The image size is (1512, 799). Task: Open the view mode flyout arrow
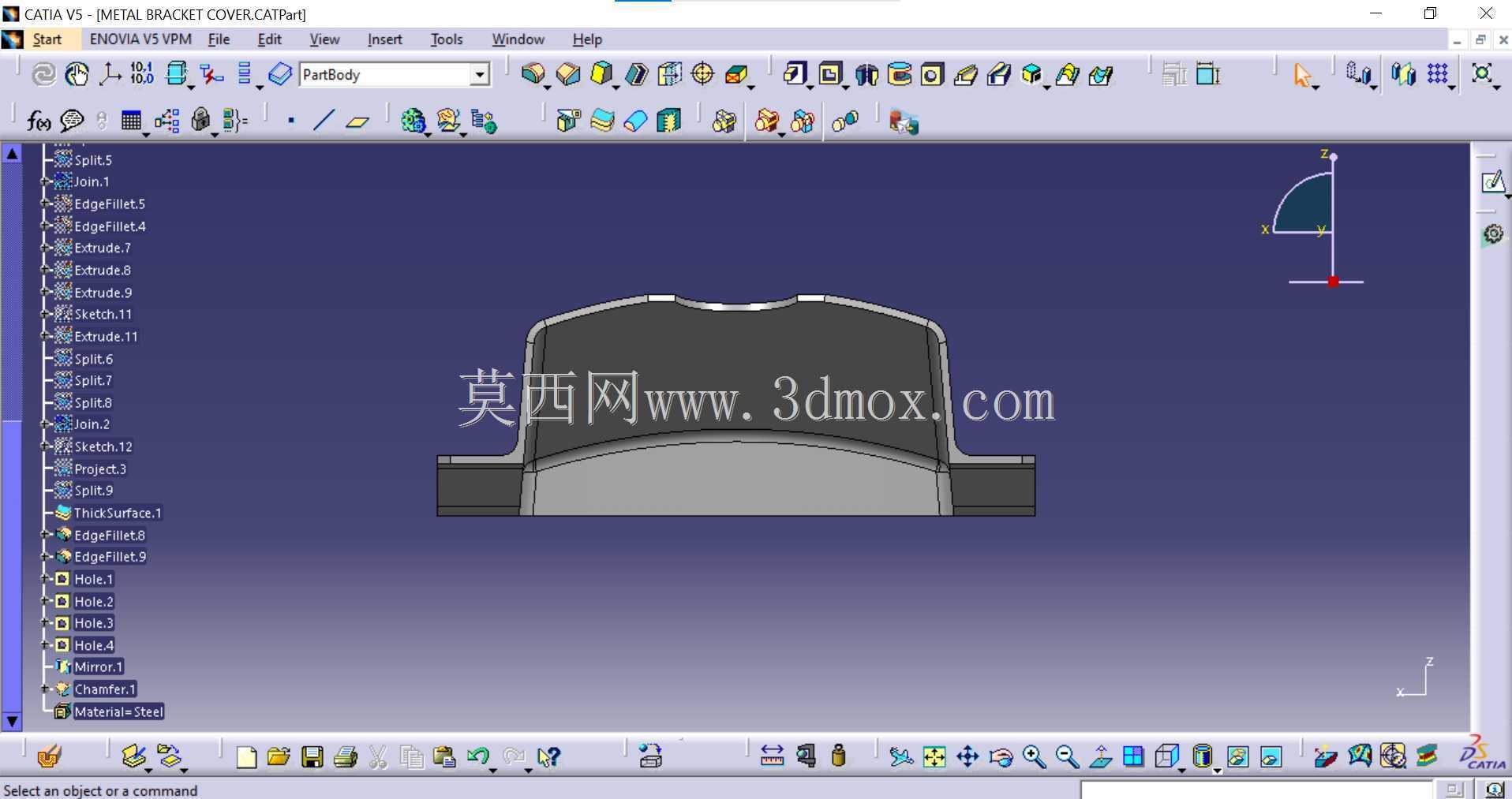[1216, 770]
